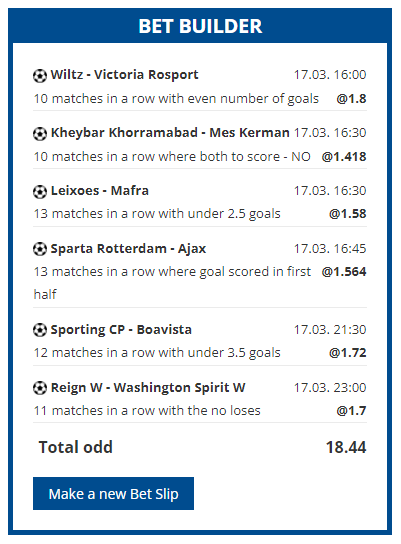
Task: Select the @1.8 odds for Wiltz
Action: [351, 99]
